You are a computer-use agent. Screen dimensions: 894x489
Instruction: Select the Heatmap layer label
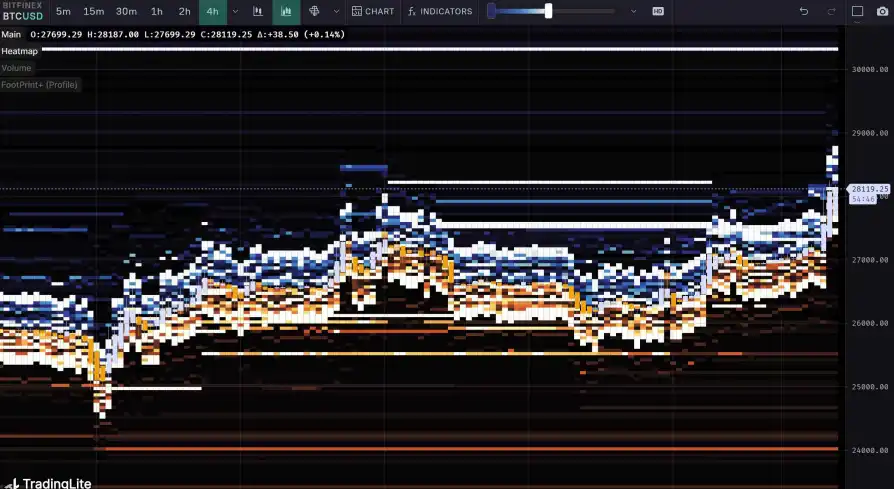pyautogui.click(x=19, y=50)
